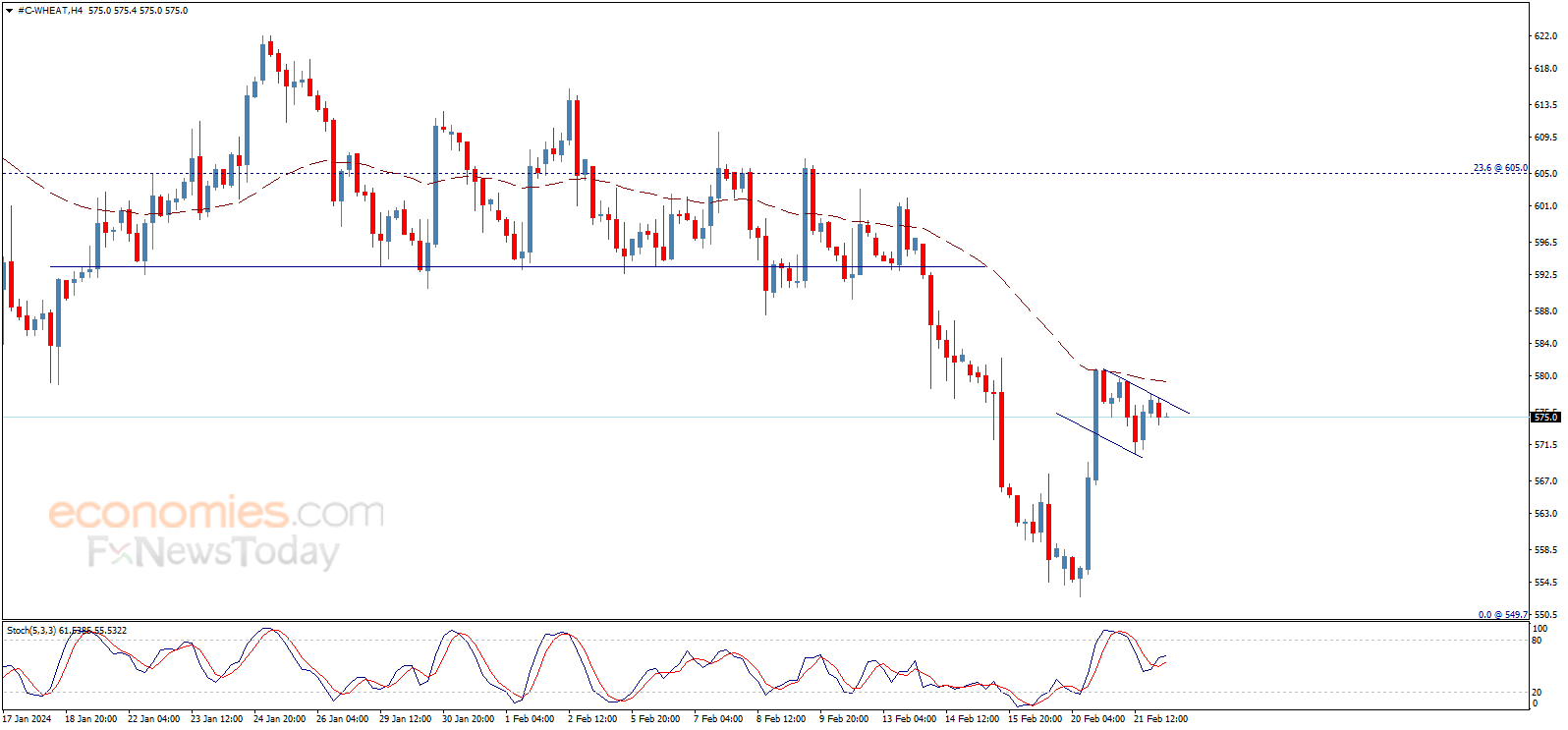1568x730 pixels.
Task: Click the 13 Feb 04:00 time label
Action: (909, 719)
